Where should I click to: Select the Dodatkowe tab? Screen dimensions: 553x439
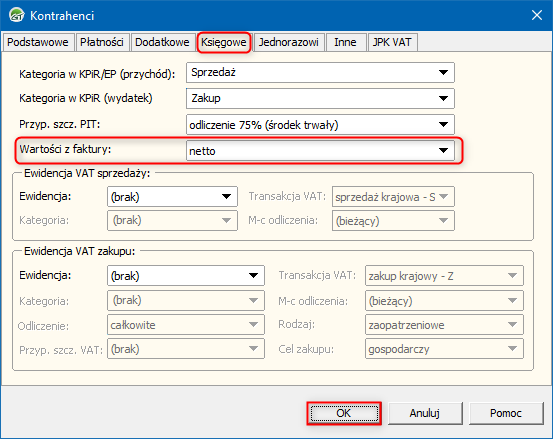click(x=162, y=42)
